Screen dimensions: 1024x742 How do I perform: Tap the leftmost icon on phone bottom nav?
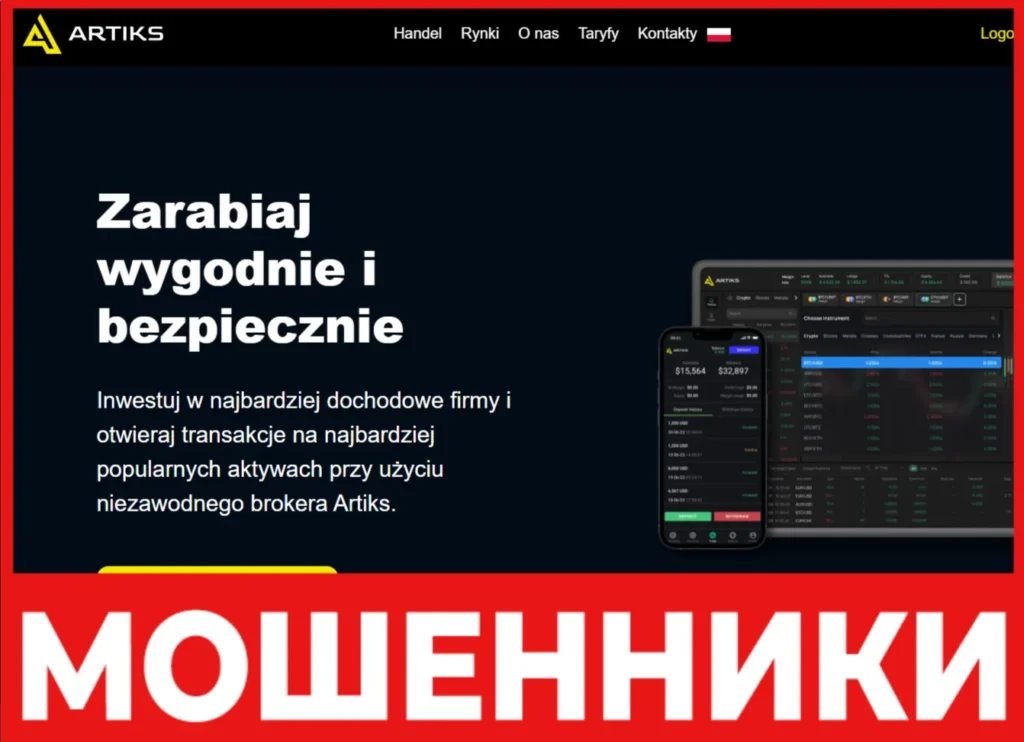674,534
